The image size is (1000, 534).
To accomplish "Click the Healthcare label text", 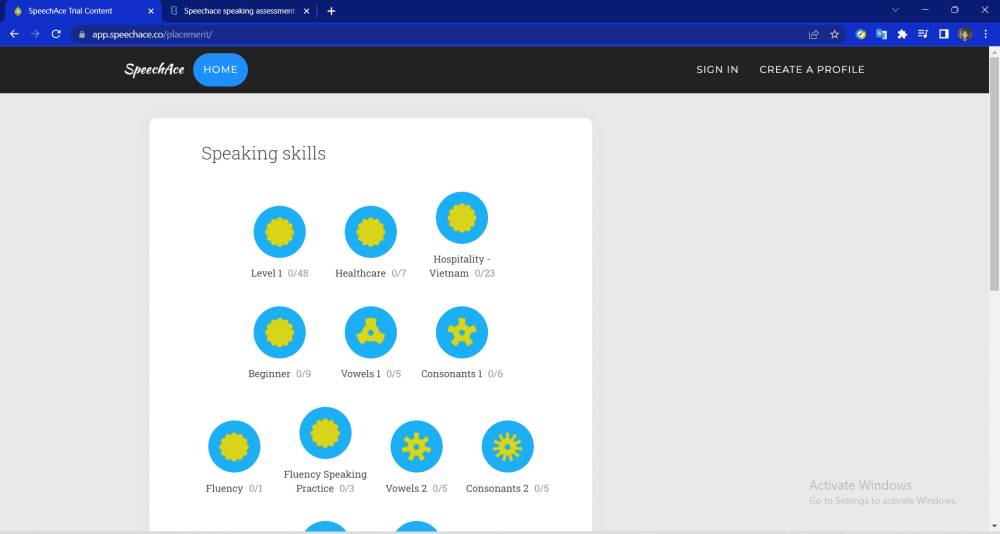I will [360, 273].
